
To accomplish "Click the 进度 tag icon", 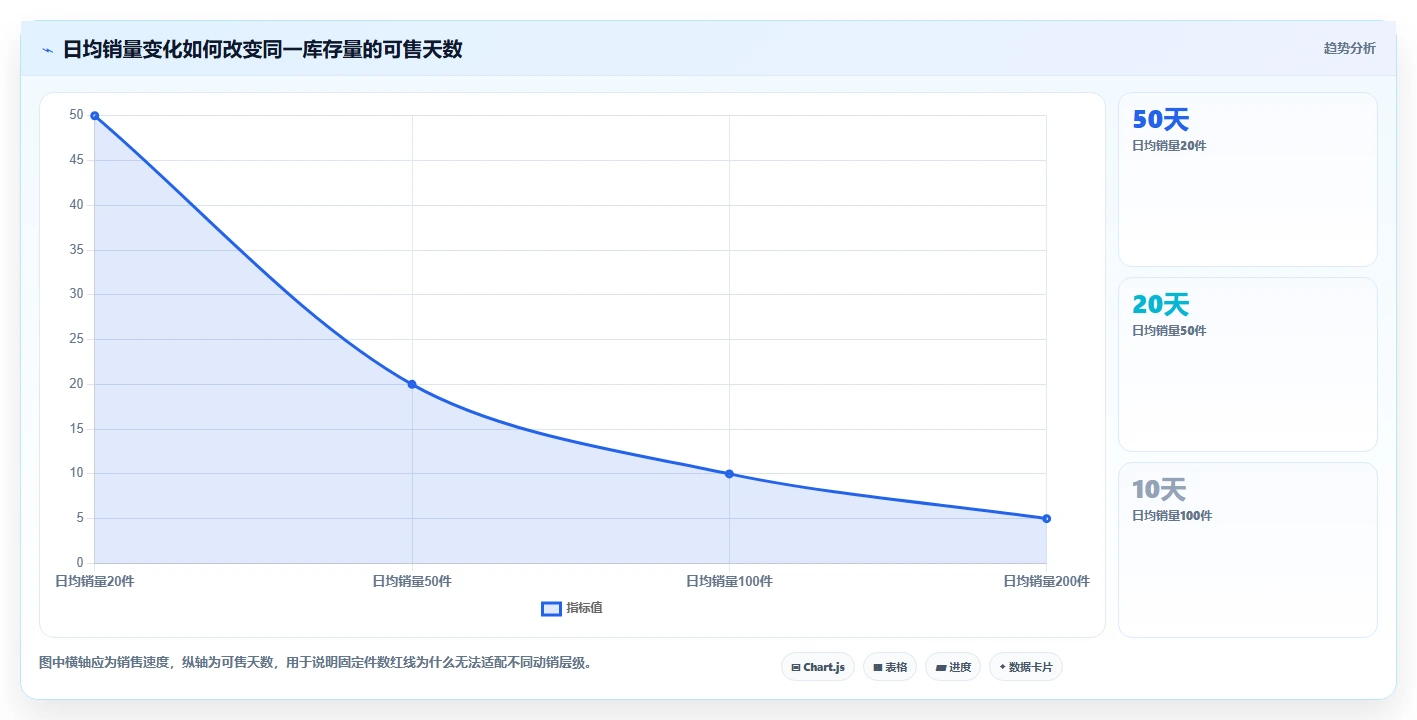I will click(940, 667).
